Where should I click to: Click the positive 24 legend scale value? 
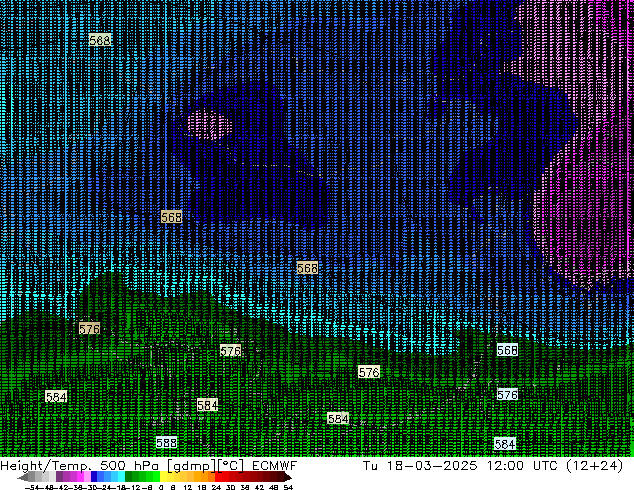(216, 487)
